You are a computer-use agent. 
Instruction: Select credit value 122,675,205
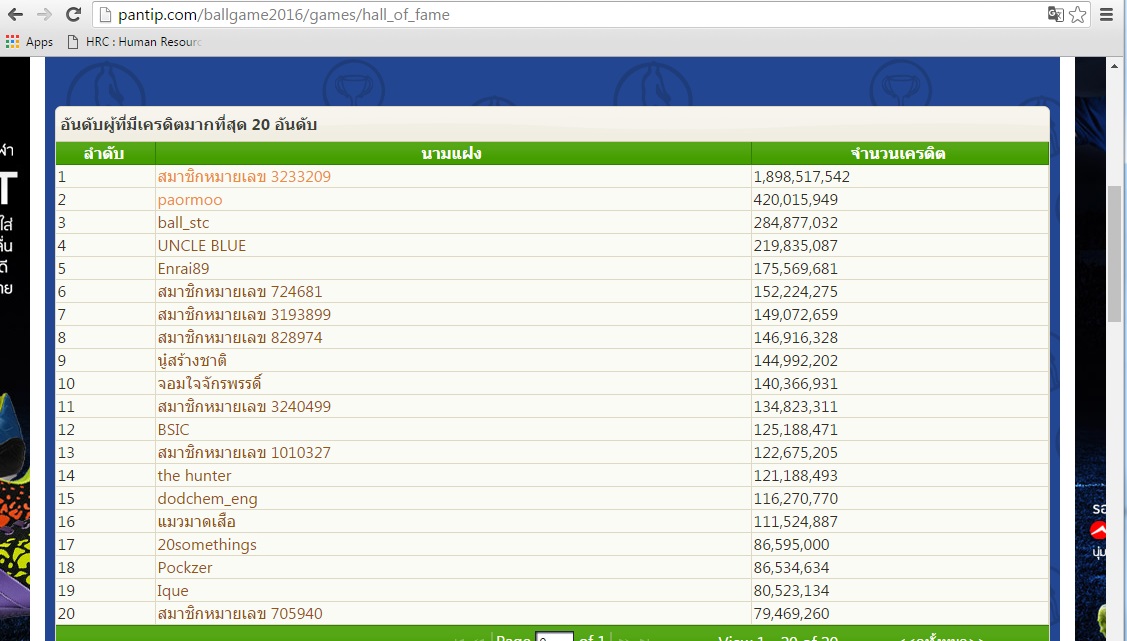click(x=796, y=453)
